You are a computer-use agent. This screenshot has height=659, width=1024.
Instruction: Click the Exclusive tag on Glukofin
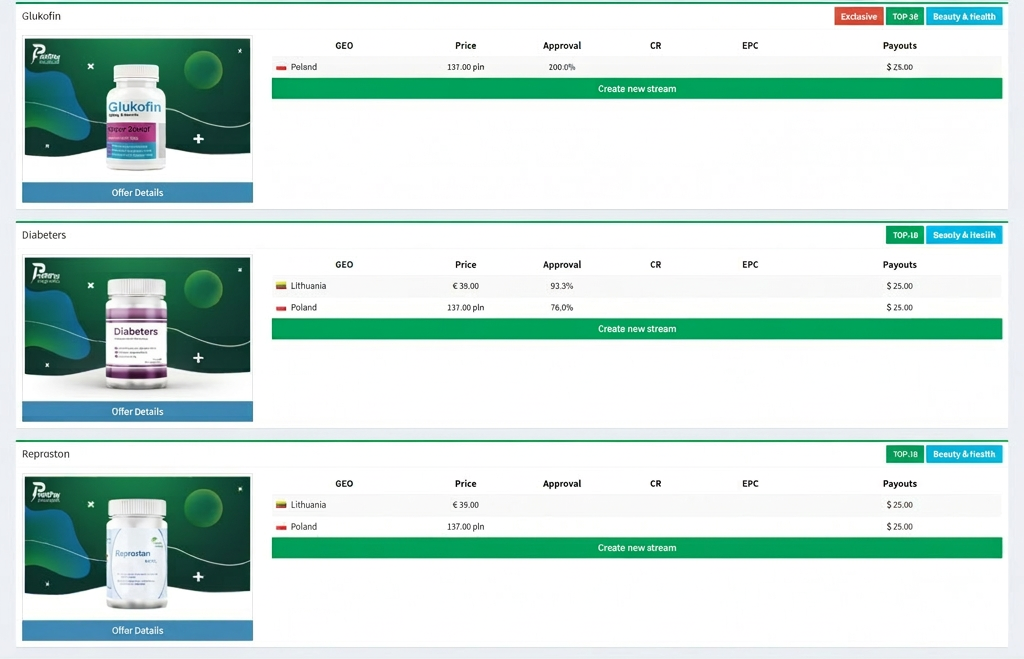click(x=858, y=16)
